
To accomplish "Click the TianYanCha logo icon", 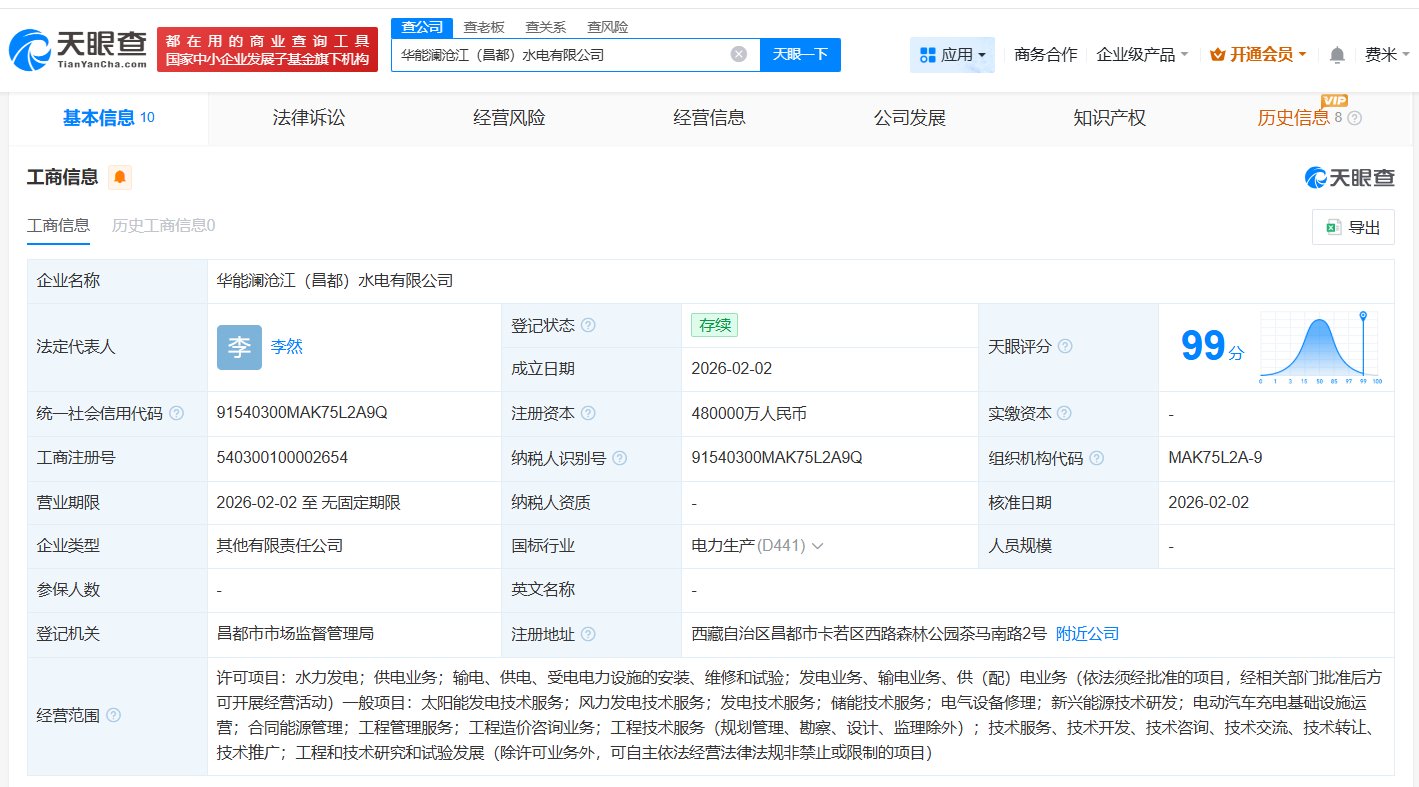I will (30, 48).
